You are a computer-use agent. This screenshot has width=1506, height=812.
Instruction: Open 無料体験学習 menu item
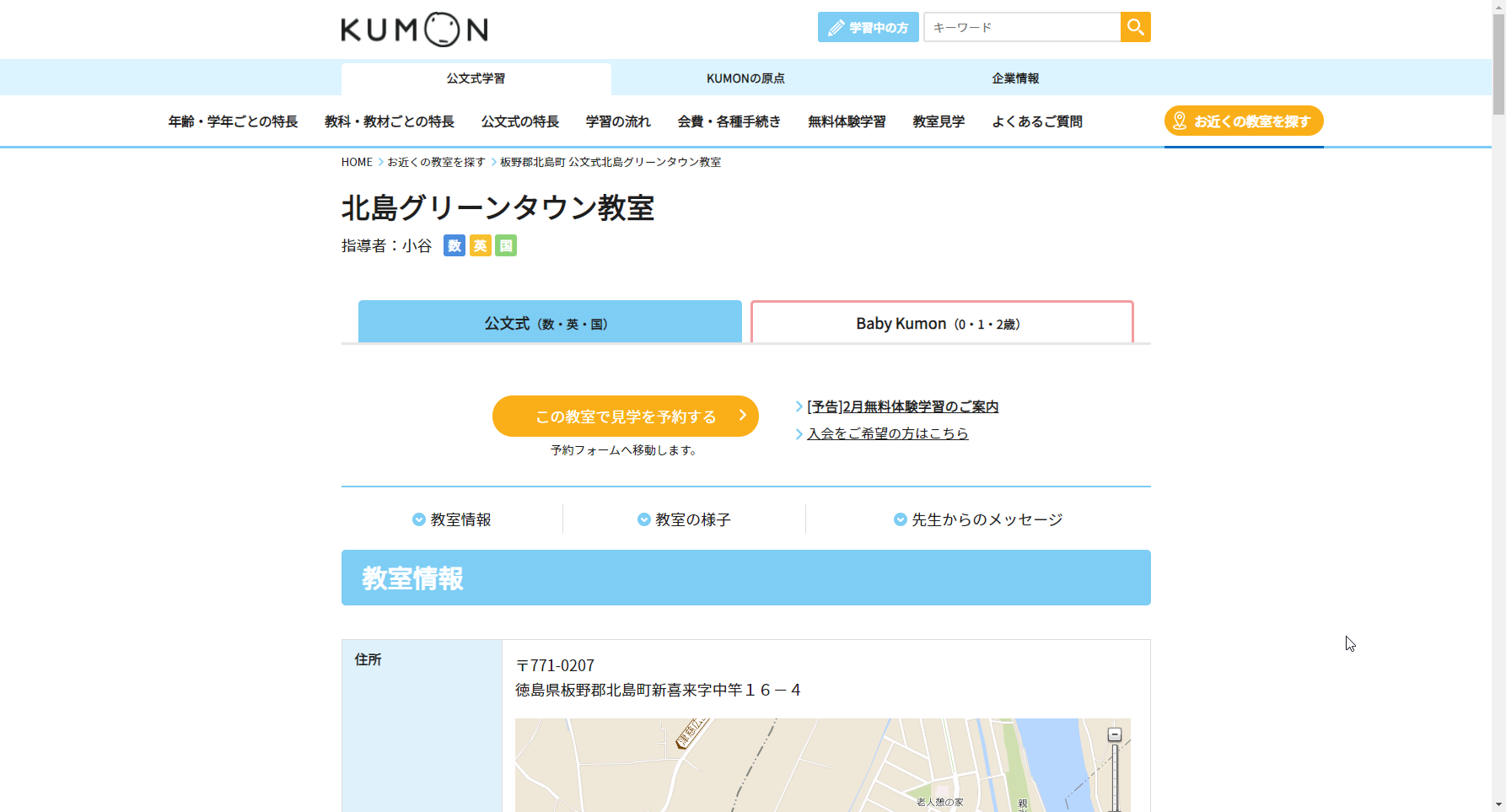pos(847,121)
